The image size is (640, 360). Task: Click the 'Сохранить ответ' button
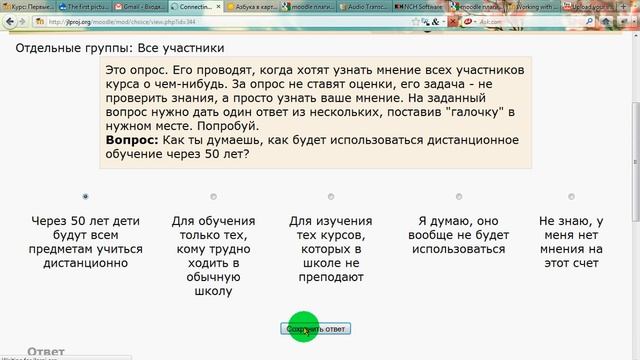(x=316, y=329)
